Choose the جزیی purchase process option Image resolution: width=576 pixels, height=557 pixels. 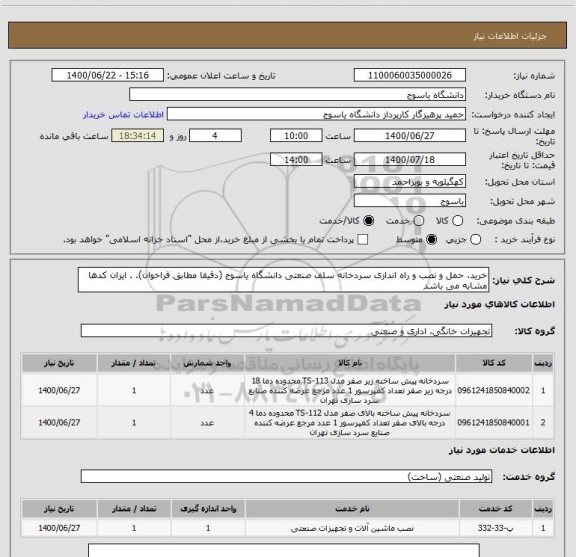point(475,240)
